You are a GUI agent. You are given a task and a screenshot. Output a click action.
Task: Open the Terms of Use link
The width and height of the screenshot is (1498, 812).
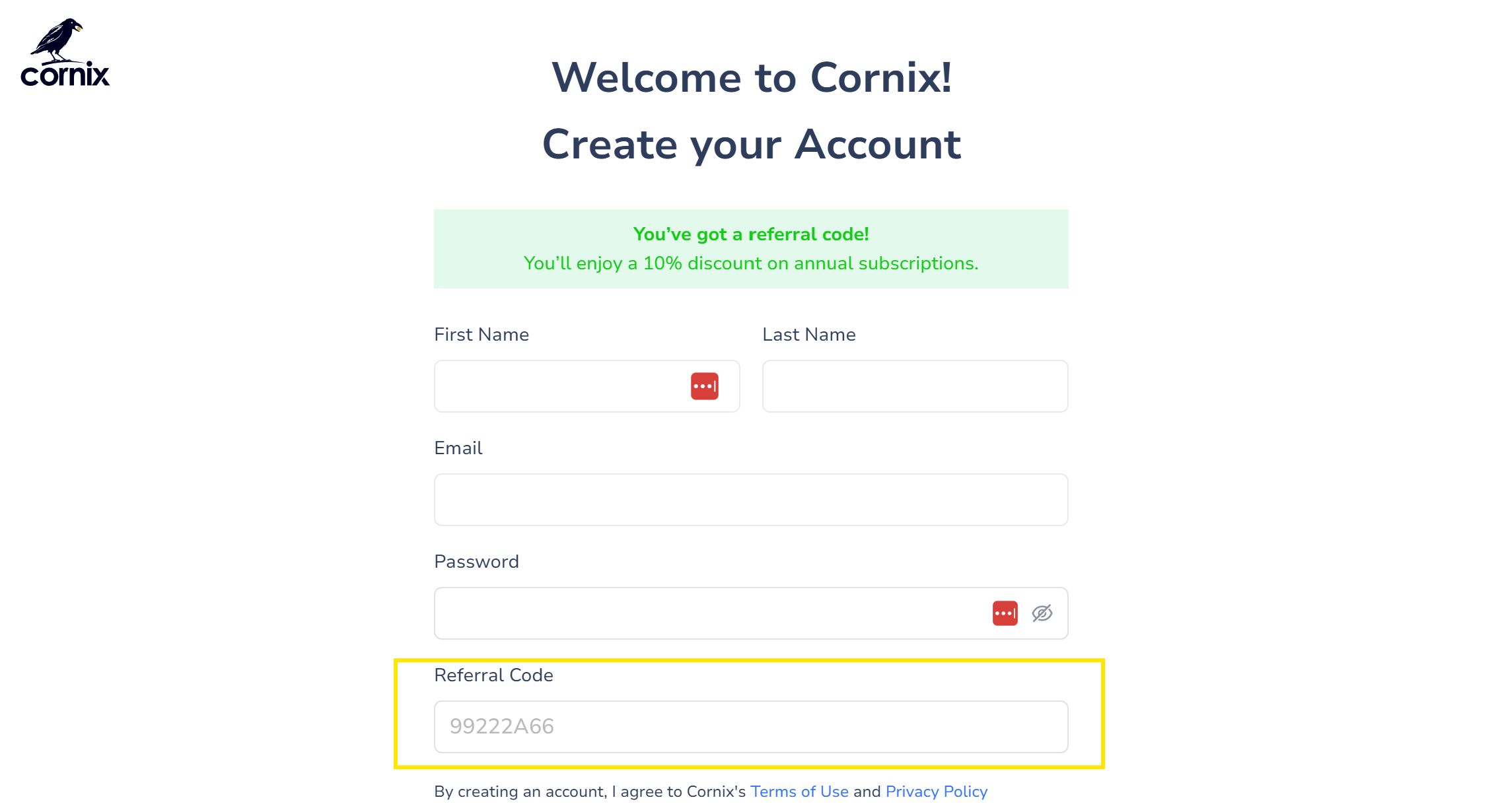pos(799,792)
